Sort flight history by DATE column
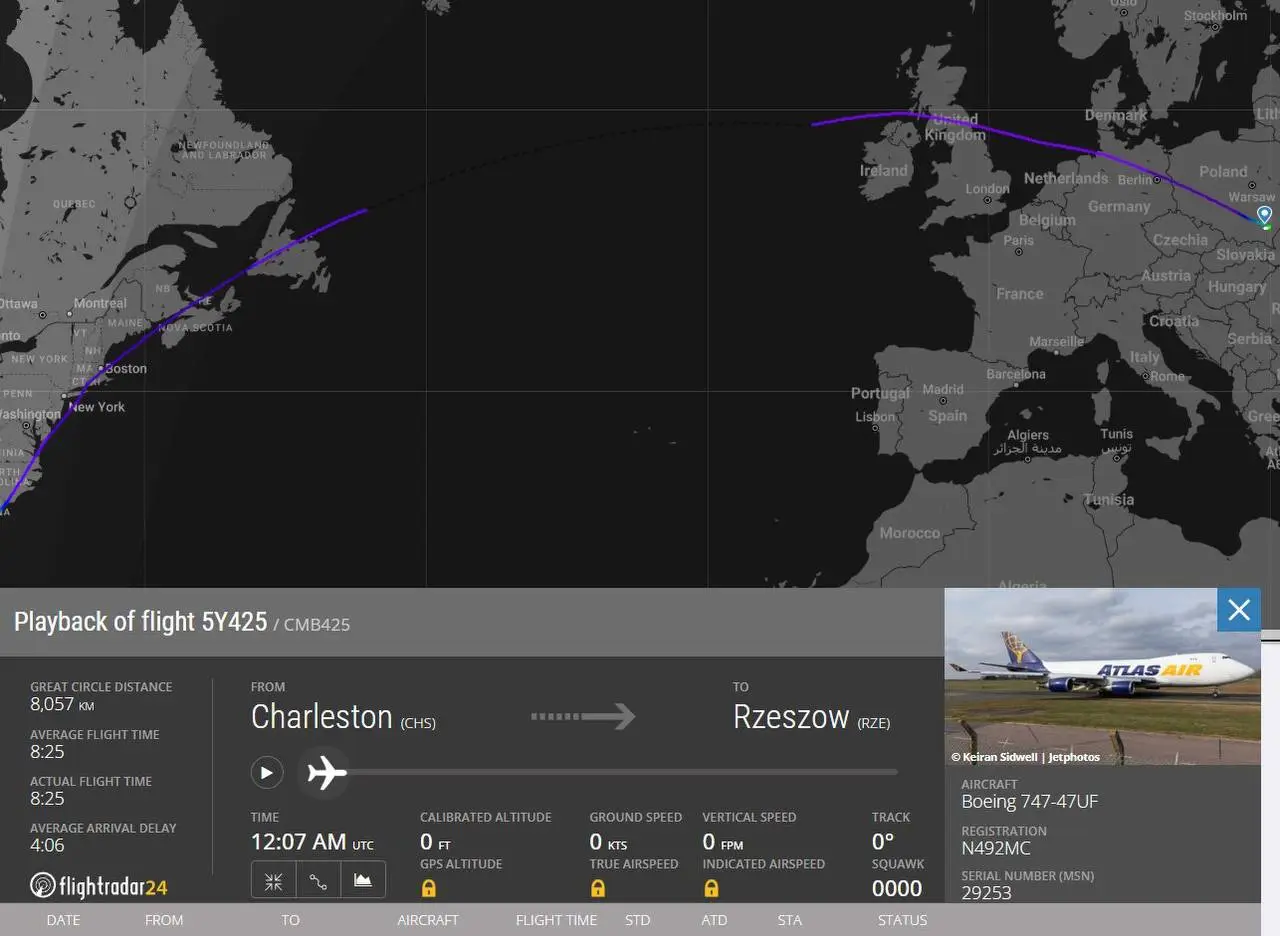Image resolution: width=1280 pixels, height=936 pixels. point(63,920)
